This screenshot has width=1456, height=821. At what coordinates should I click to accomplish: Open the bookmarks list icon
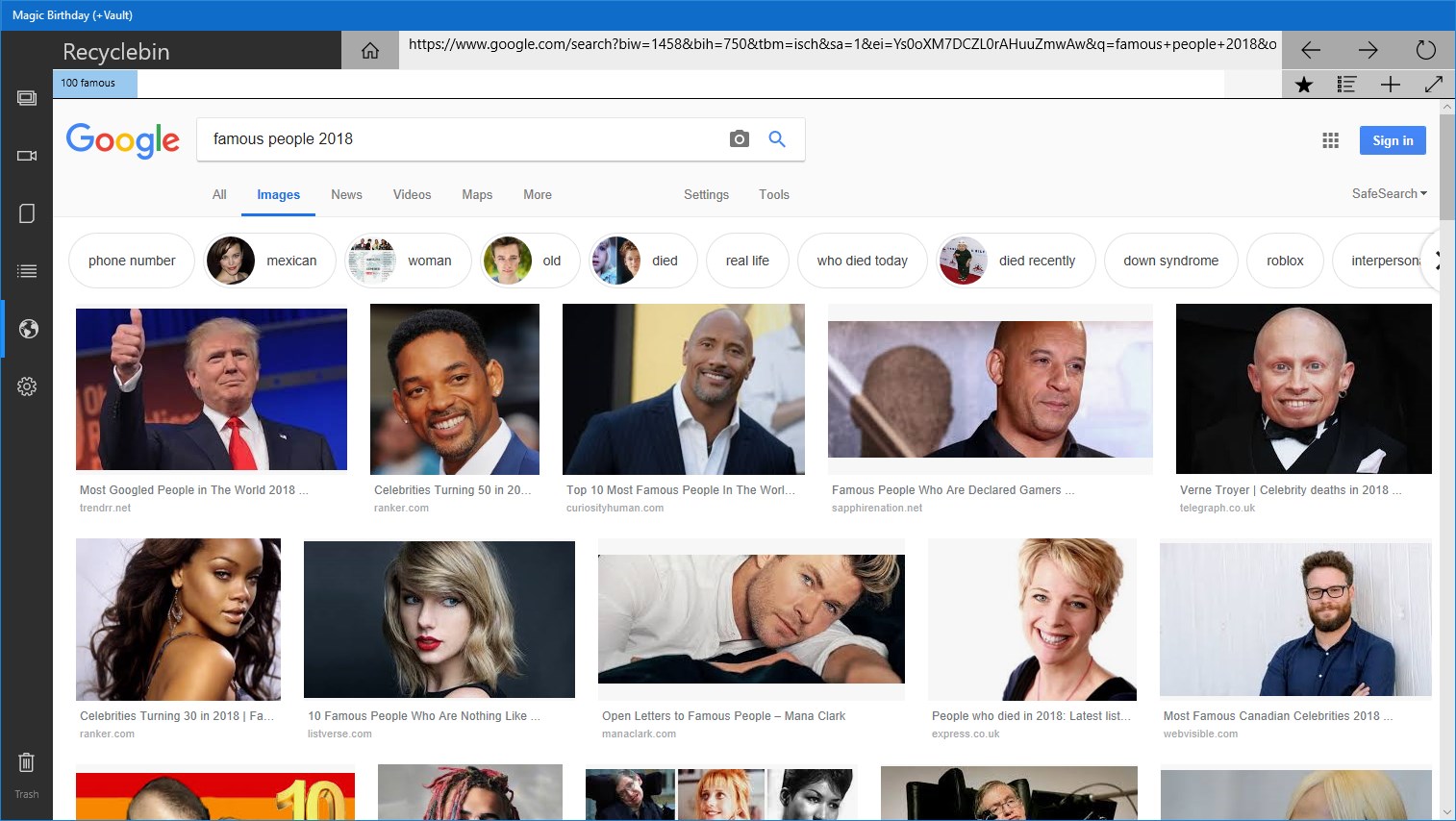tap(1347, 85)
